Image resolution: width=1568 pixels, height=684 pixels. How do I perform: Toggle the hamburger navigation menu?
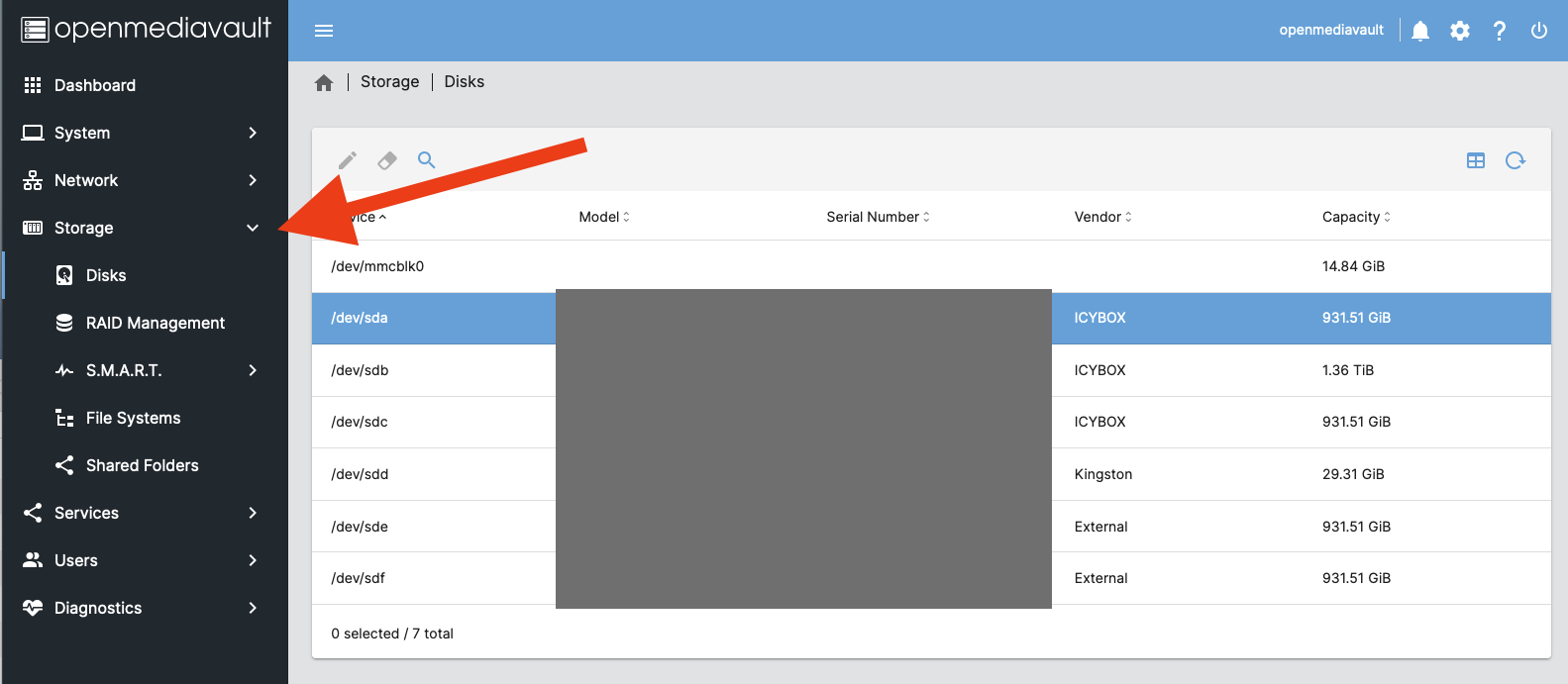324,31
